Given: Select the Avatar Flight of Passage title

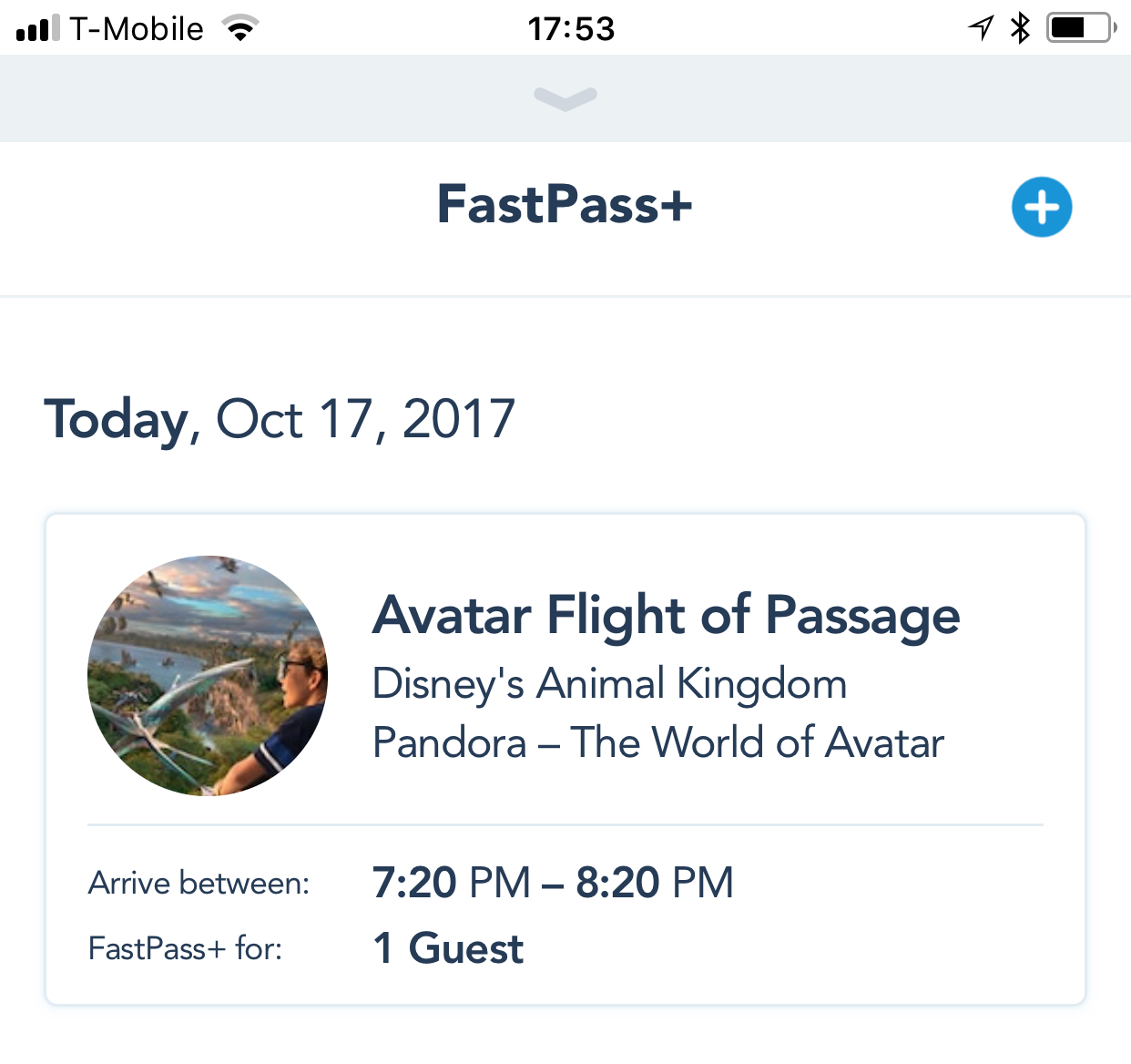Looking at the screenshot, I should tap(666, 616).
